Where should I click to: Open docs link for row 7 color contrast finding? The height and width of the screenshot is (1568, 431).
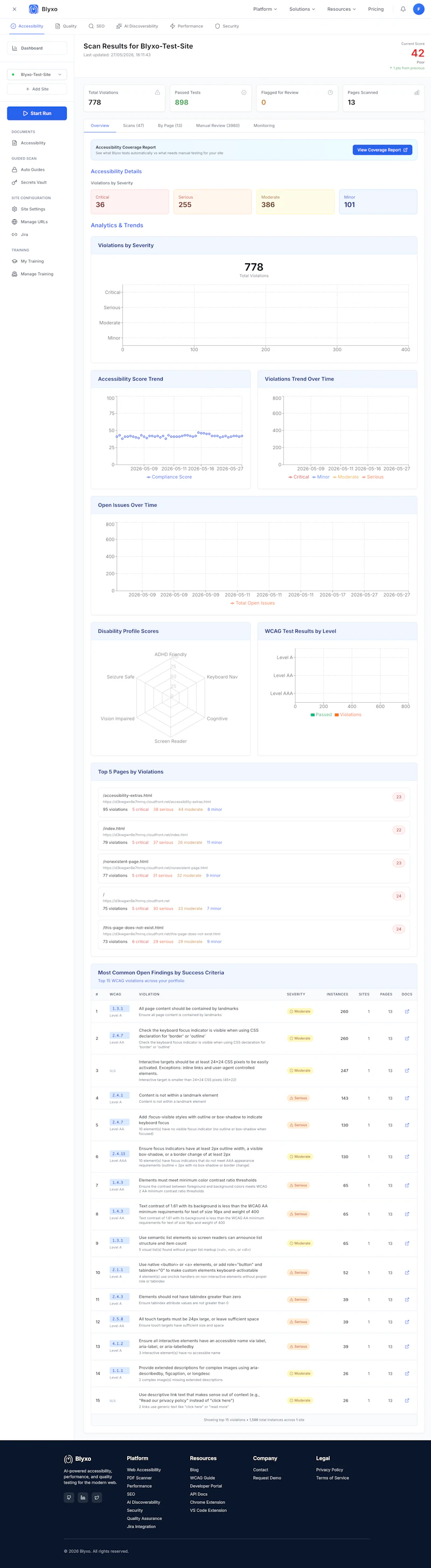point(407,1185)
